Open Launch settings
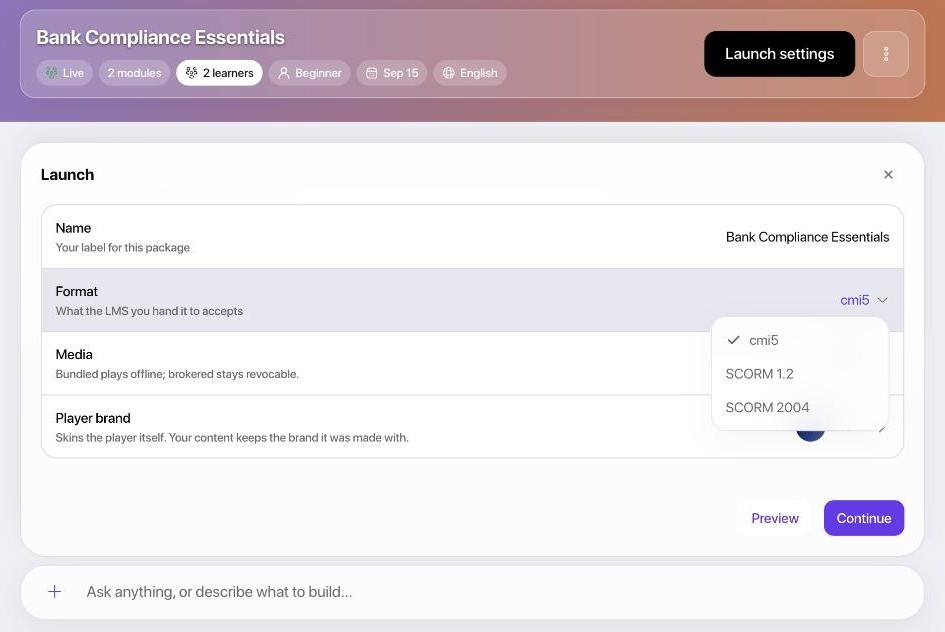This screenshot has width=945, height=632. click(x=779, y=54)
